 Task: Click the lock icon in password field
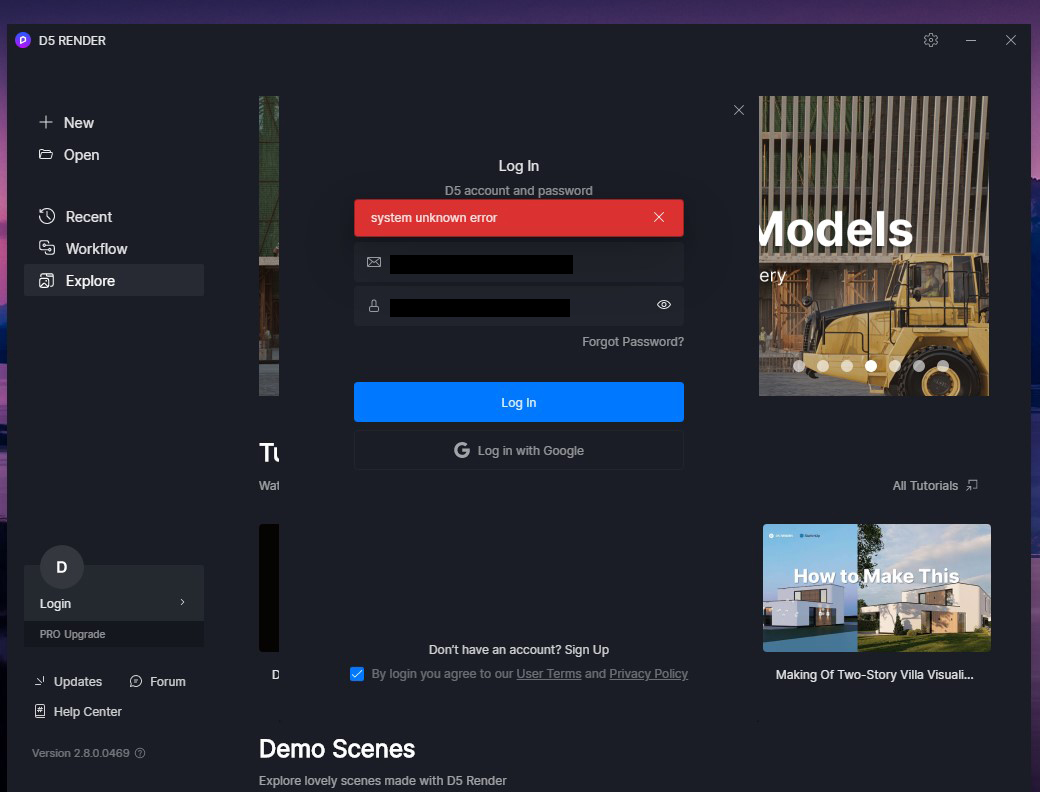coord(374,306)
